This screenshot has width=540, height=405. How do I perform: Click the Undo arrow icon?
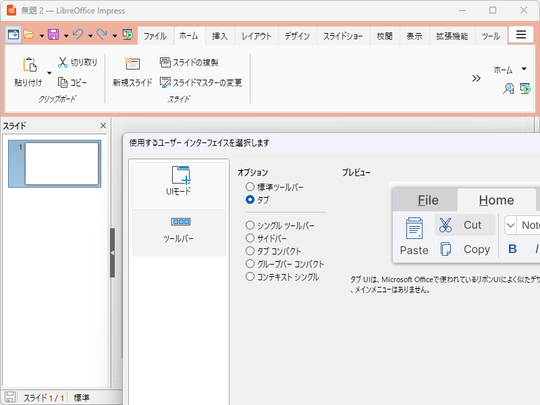(78, 34)
